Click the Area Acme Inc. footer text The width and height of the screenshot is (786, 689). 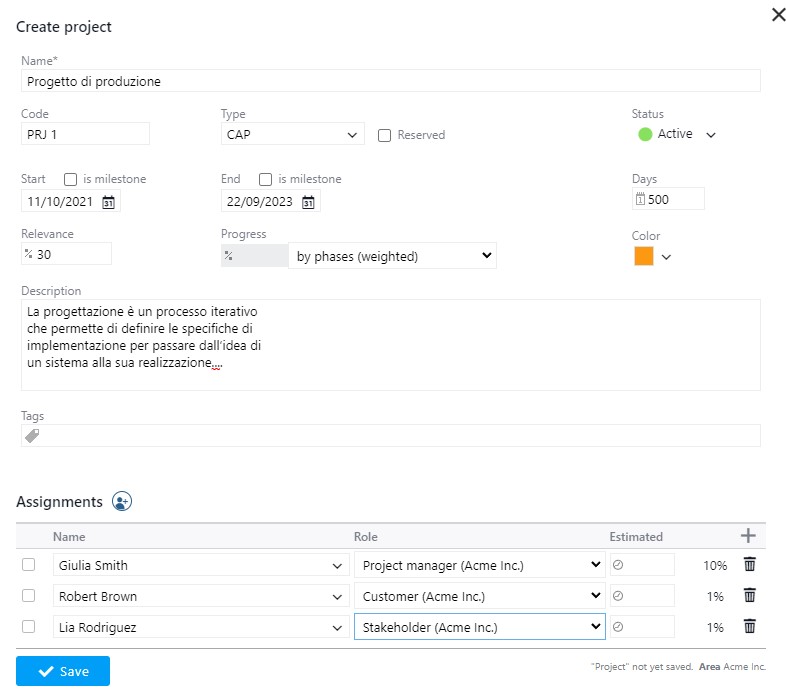(732, 666)
